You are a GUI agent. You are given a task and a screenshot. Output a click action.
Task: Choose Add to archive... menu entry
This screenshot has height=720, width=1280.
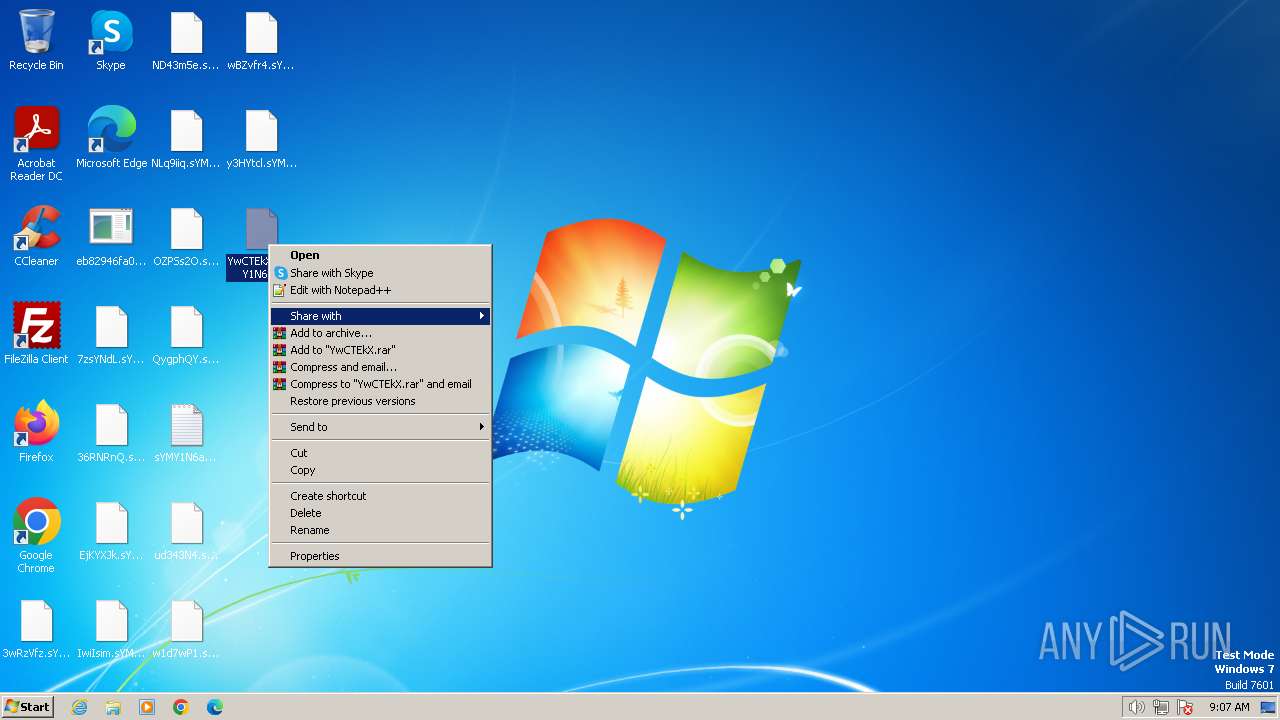(x=380, y=333)
